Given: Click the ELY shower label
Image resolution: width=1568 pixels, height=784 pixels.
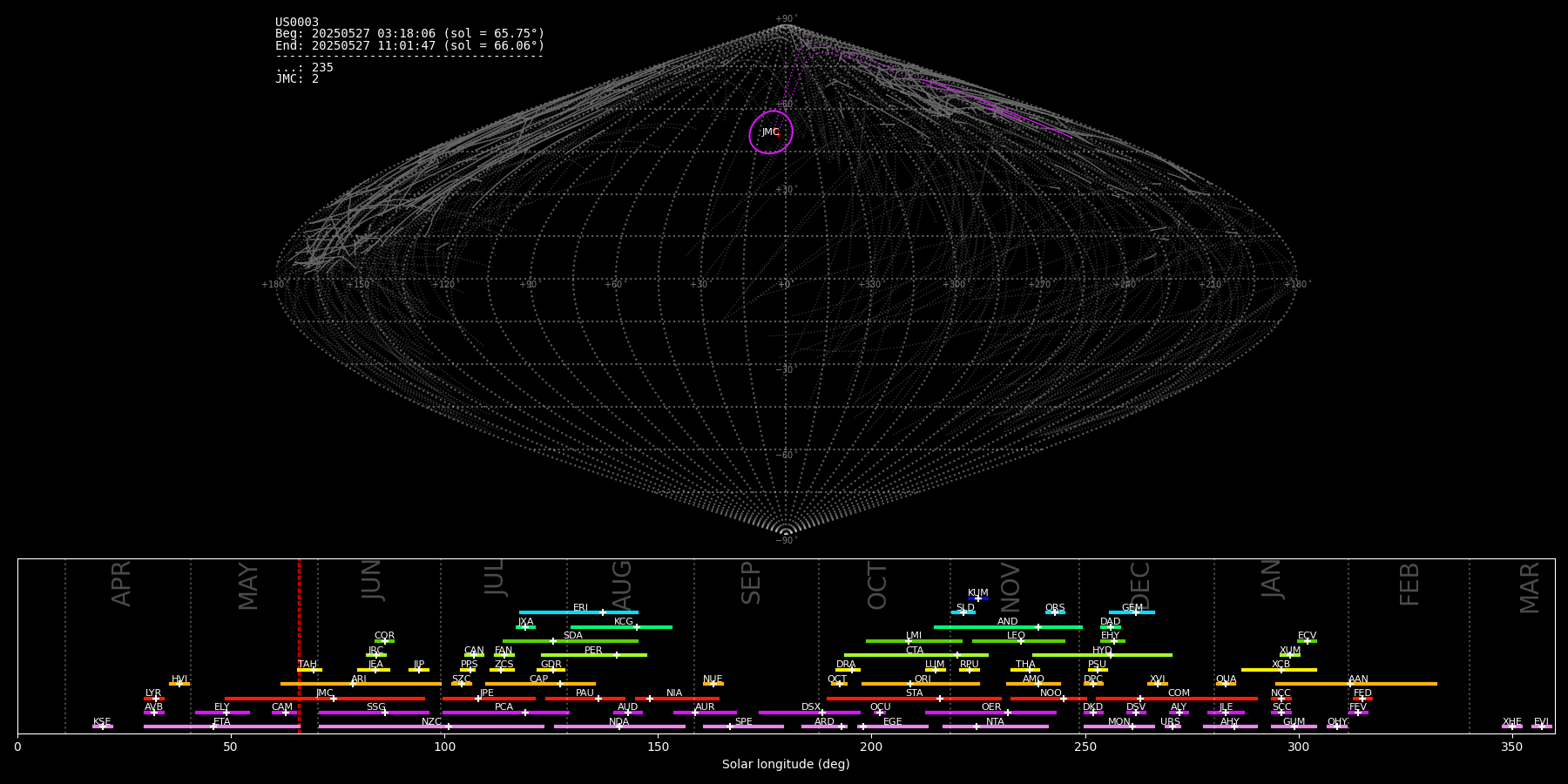Looking at the screenshot, I should point(222,706).
